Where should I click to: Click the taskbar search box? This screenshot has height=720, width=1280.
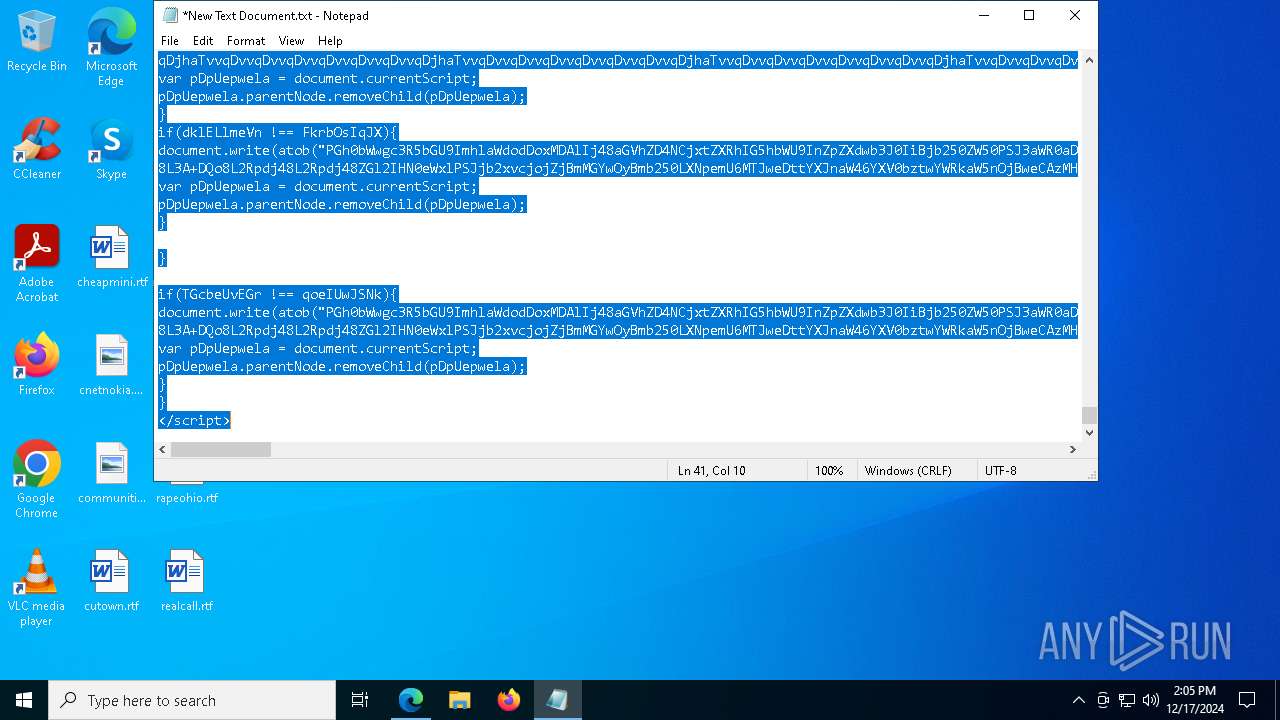tap(192, 700)
